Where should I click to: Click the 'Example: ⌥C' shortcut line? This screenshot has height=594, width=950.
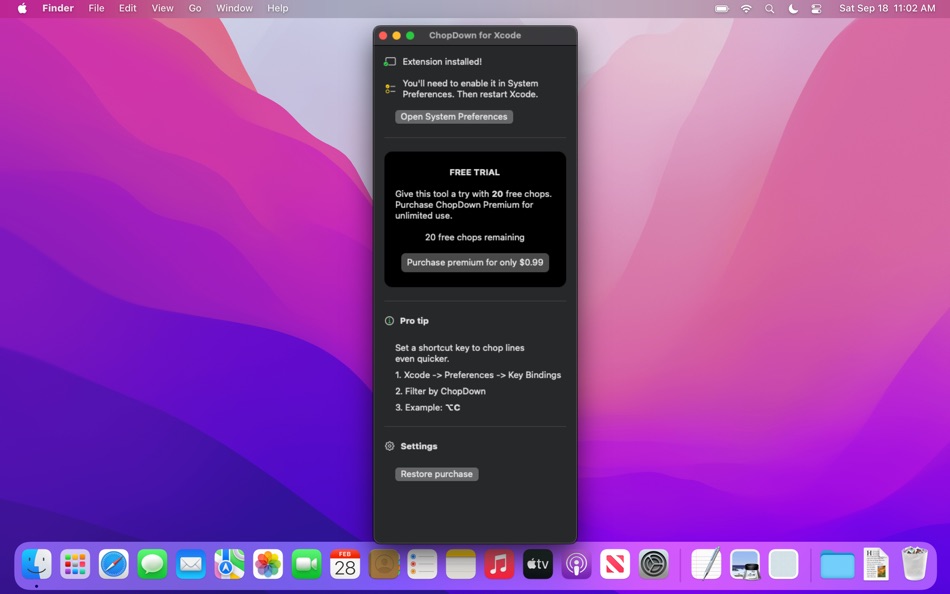(428, 408)
